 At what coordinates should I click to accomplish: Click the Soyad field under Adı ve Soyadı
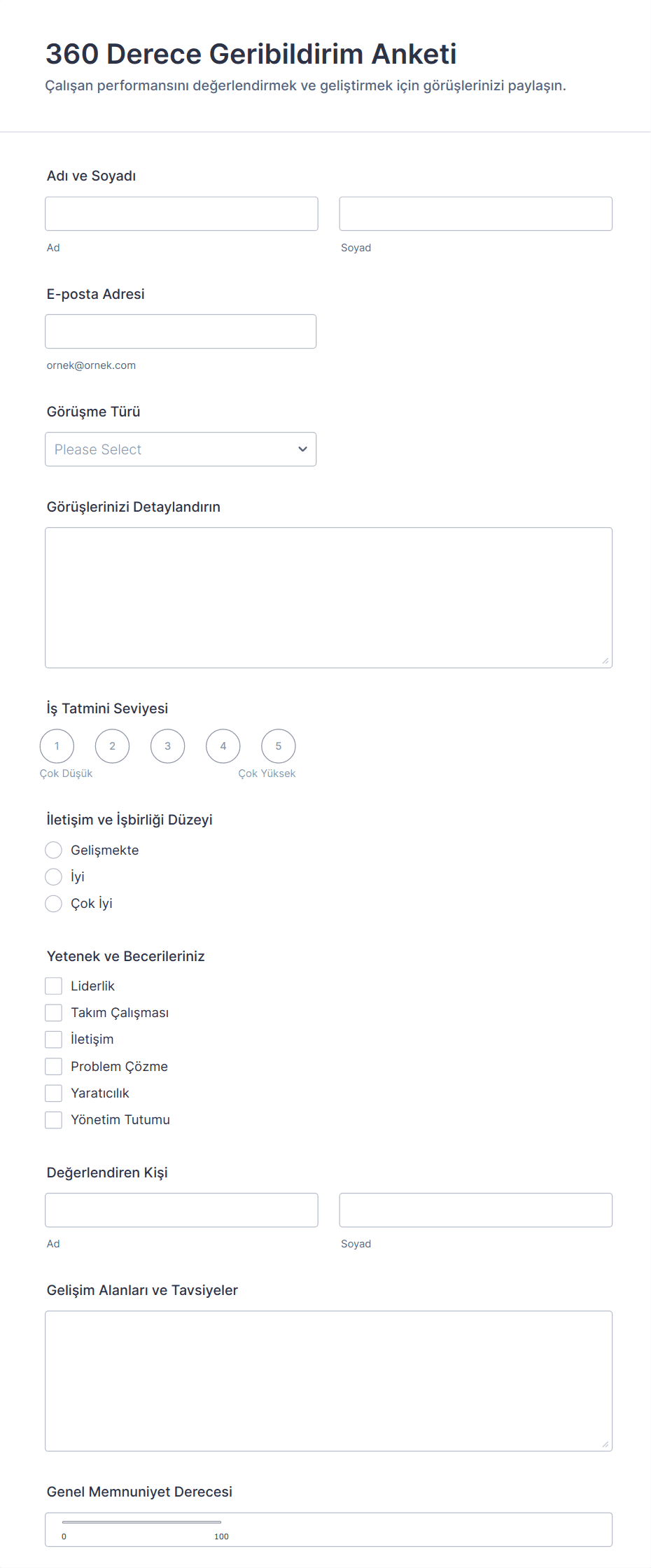[x=475, y=213]
